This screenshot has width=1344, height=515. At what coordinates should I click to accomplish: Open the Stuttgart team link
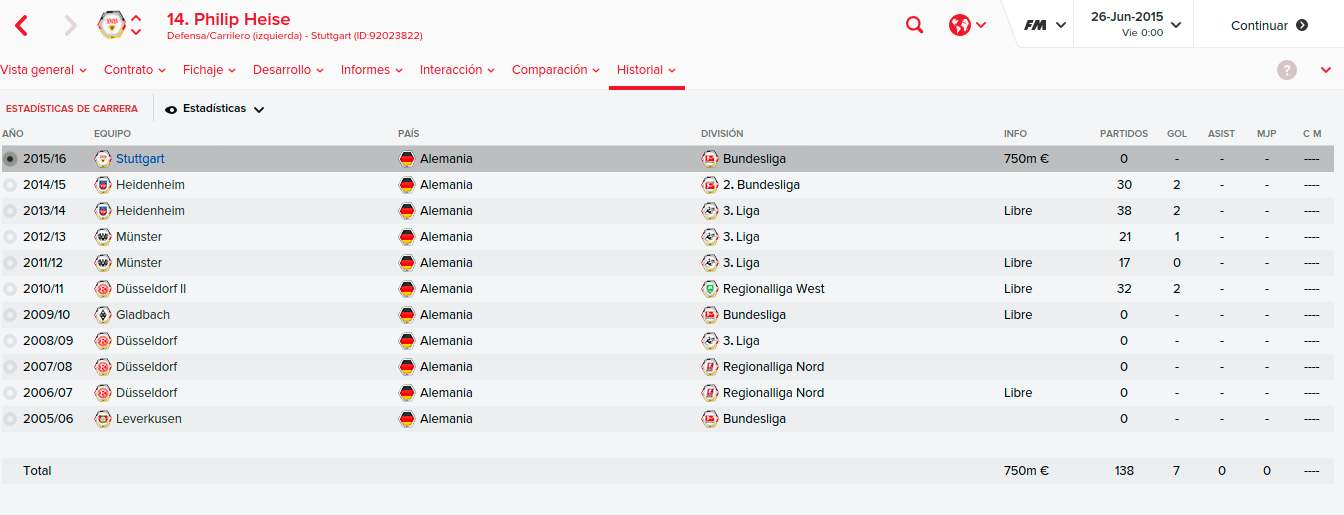(x=140, y=159)
